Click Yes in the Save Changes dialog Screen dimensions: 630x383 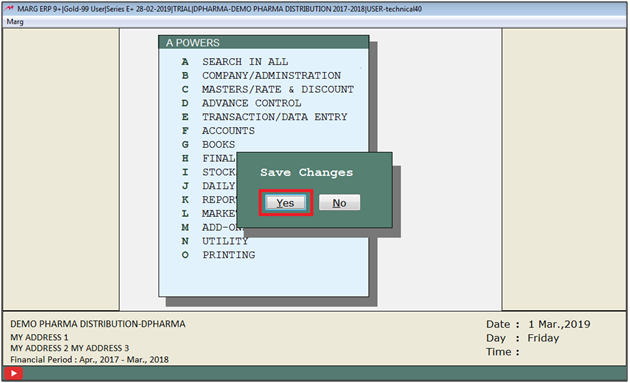pyautogui.click(x=285, y=203)
